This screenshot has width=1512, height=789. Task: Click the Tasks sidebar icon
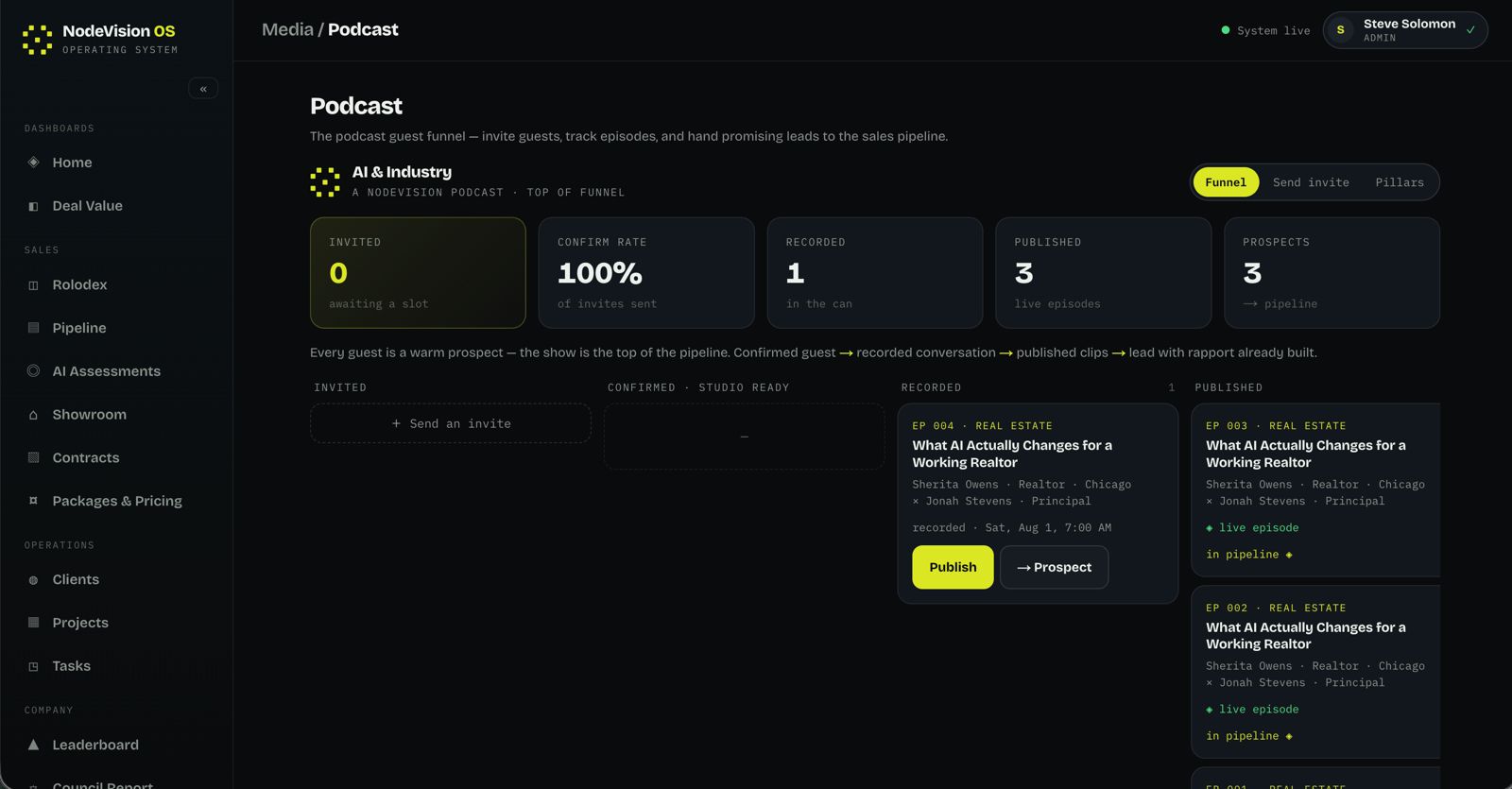pyautogui.click(x=33, y=666)
